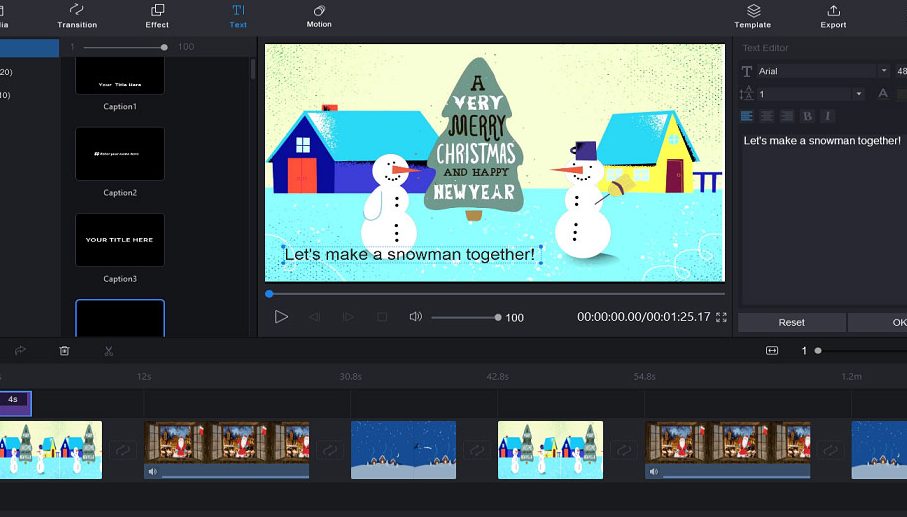Viewport: 907px width, 517px height.
Task: Delete selected clip with trash icon
Action: [64, 350]
